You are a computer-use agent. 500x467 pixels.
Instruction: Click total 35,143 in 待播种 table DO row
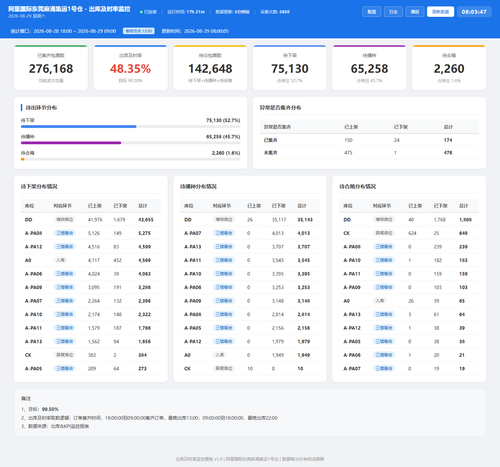[x=305, y=220]
